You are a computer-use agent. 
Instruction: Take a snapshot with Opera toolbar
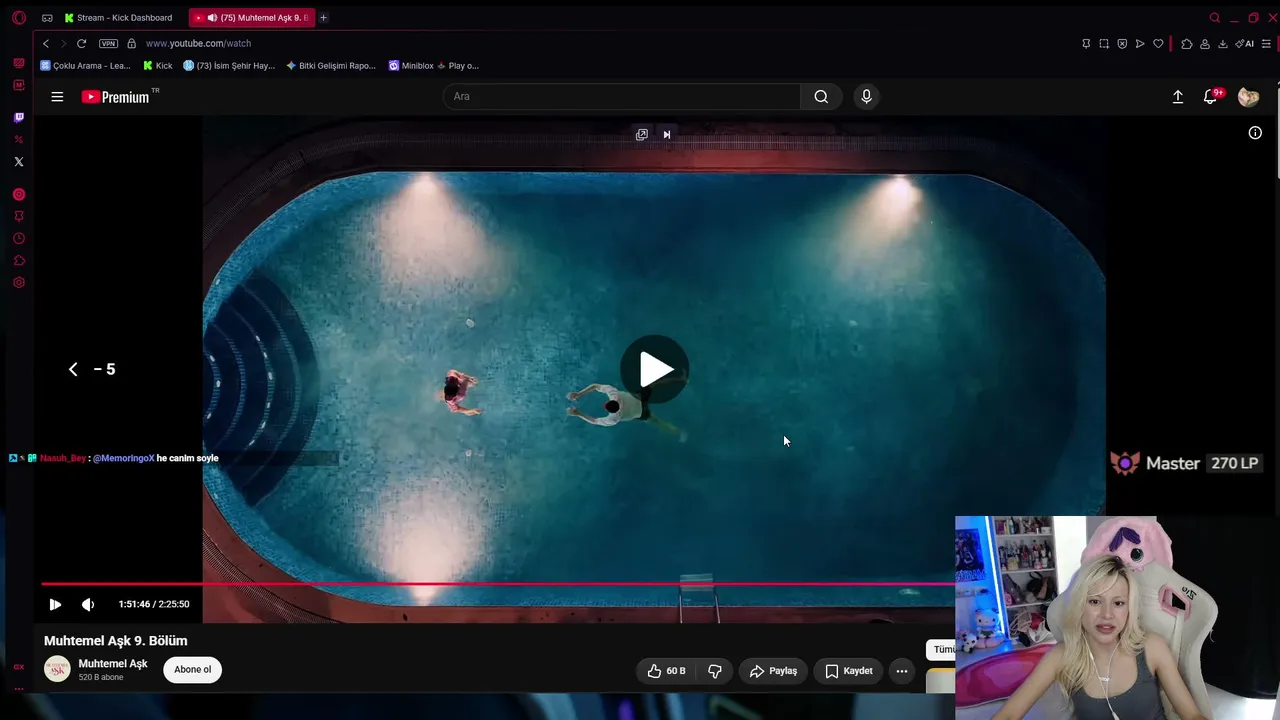click(1104, 44)
